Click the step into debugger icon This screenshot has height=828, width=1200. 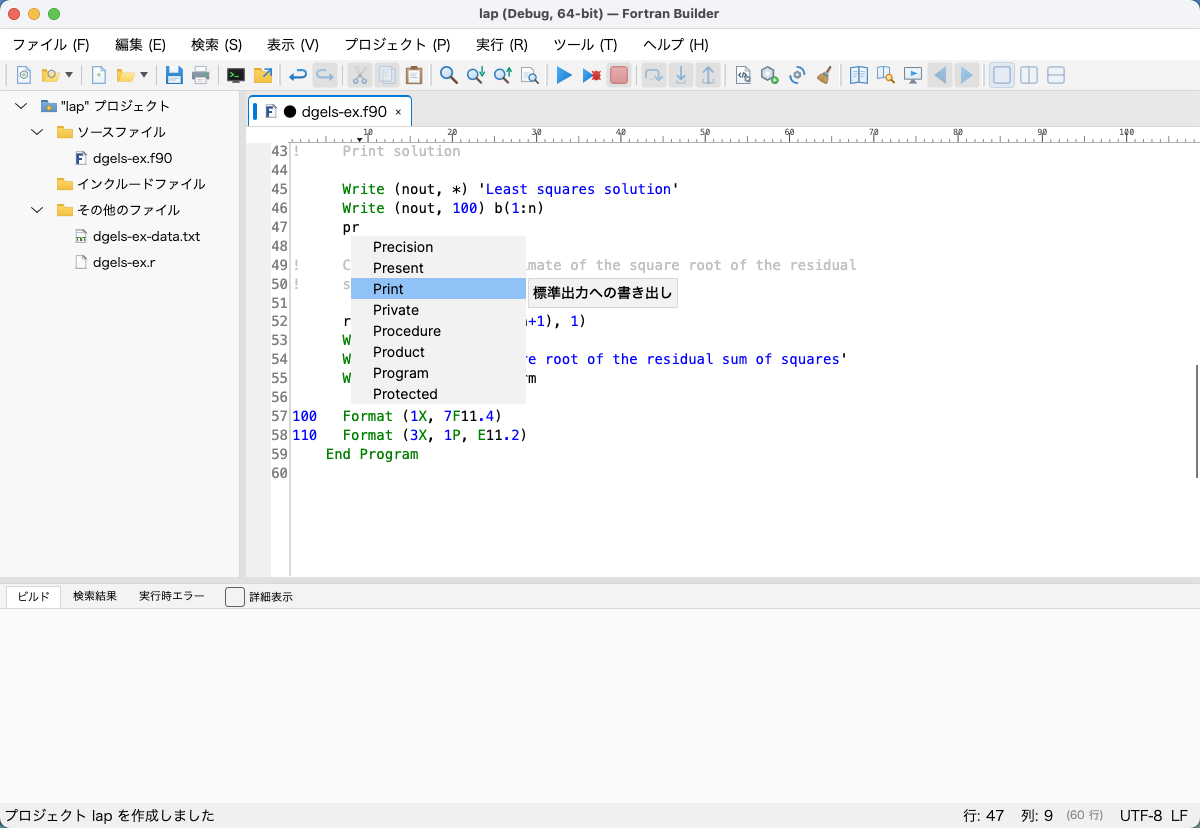click(x=681, y=75)
